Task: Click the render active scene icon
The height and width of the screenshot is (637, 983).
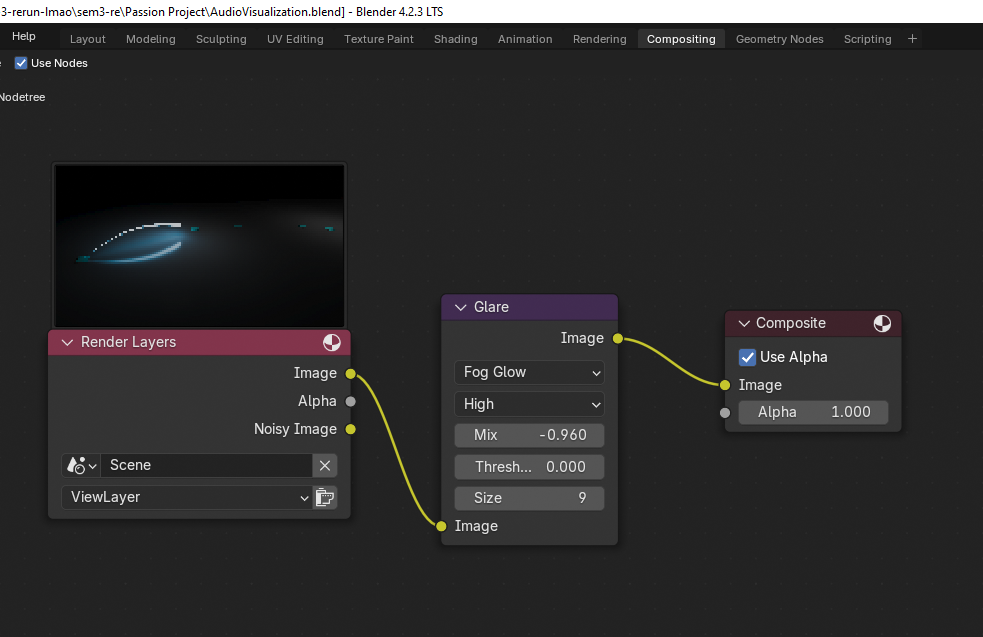Action: tap(325, 497)
